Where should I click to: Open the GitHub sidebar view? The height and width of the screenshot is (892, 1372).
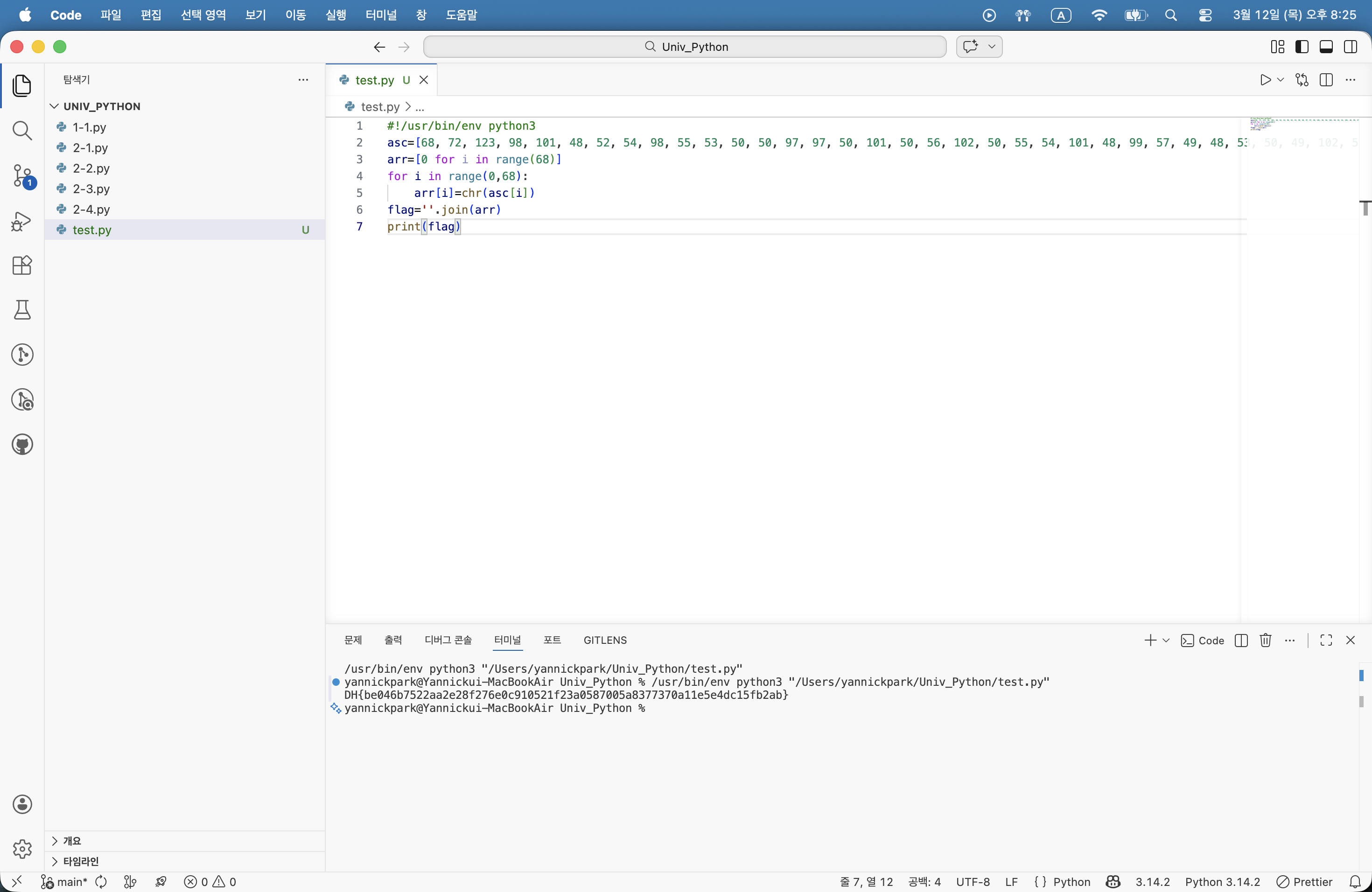tap(22, 444)
